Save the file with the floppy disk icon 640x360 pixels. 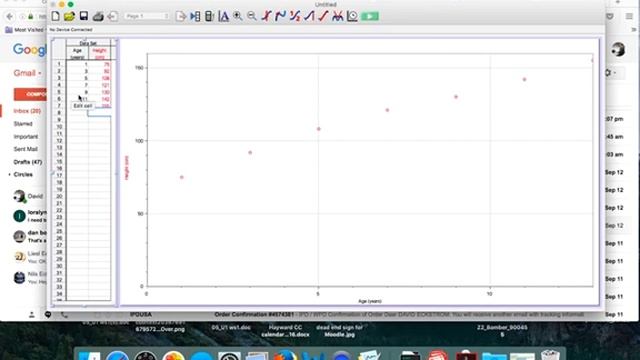[84, 16]
